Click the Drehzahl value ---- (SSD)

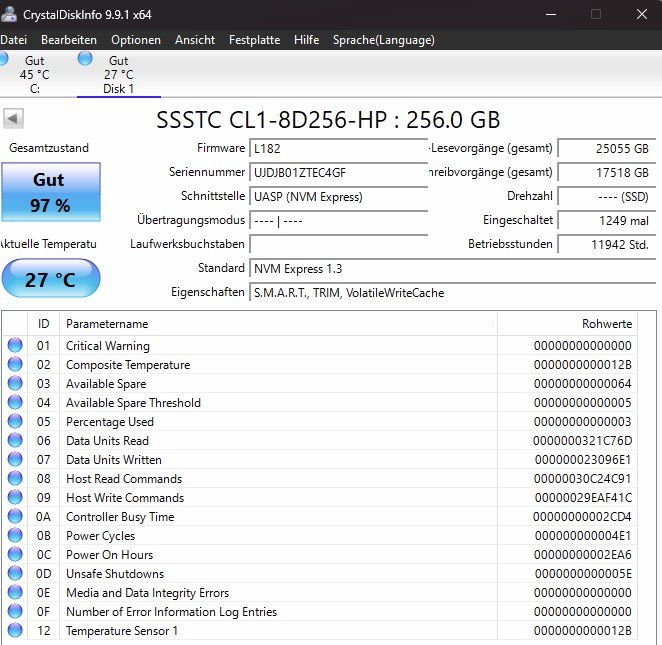[607, 197]
